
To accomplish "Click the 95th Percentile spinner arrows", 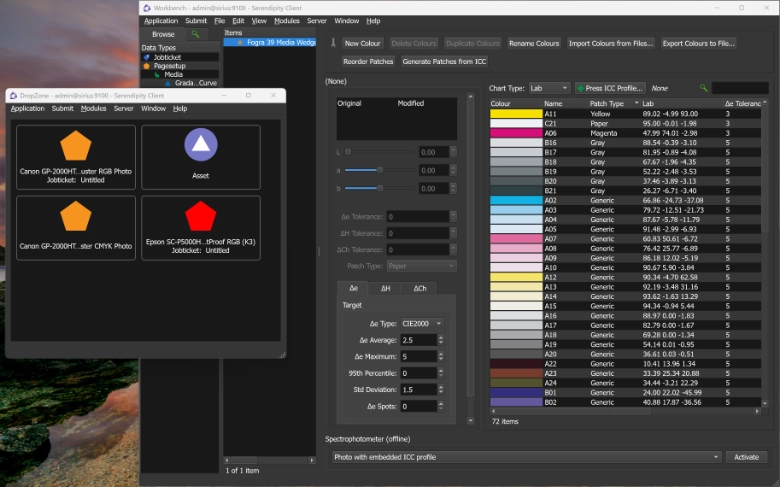I will click(441, 373).
